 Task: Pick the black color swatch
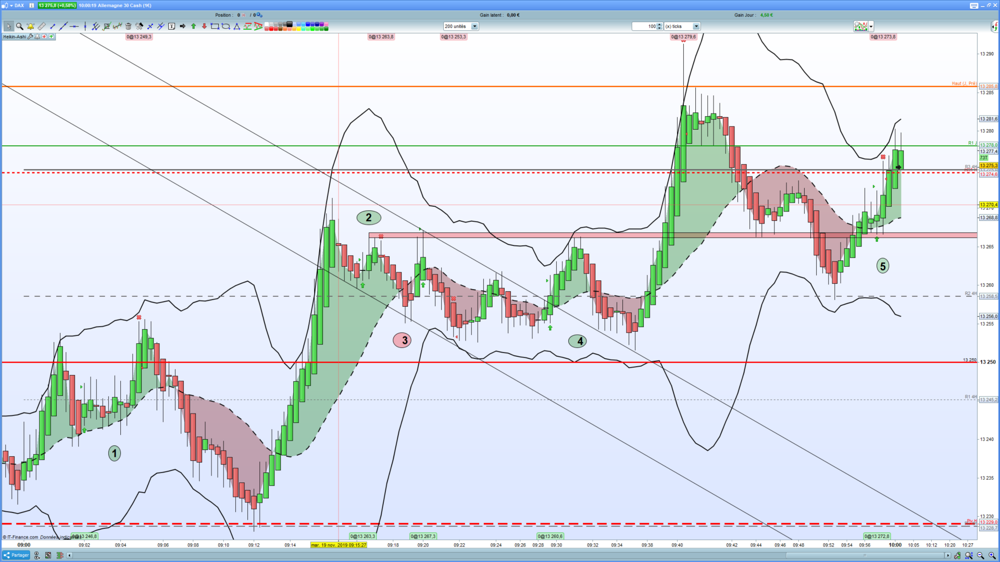[x=290, y=24]
